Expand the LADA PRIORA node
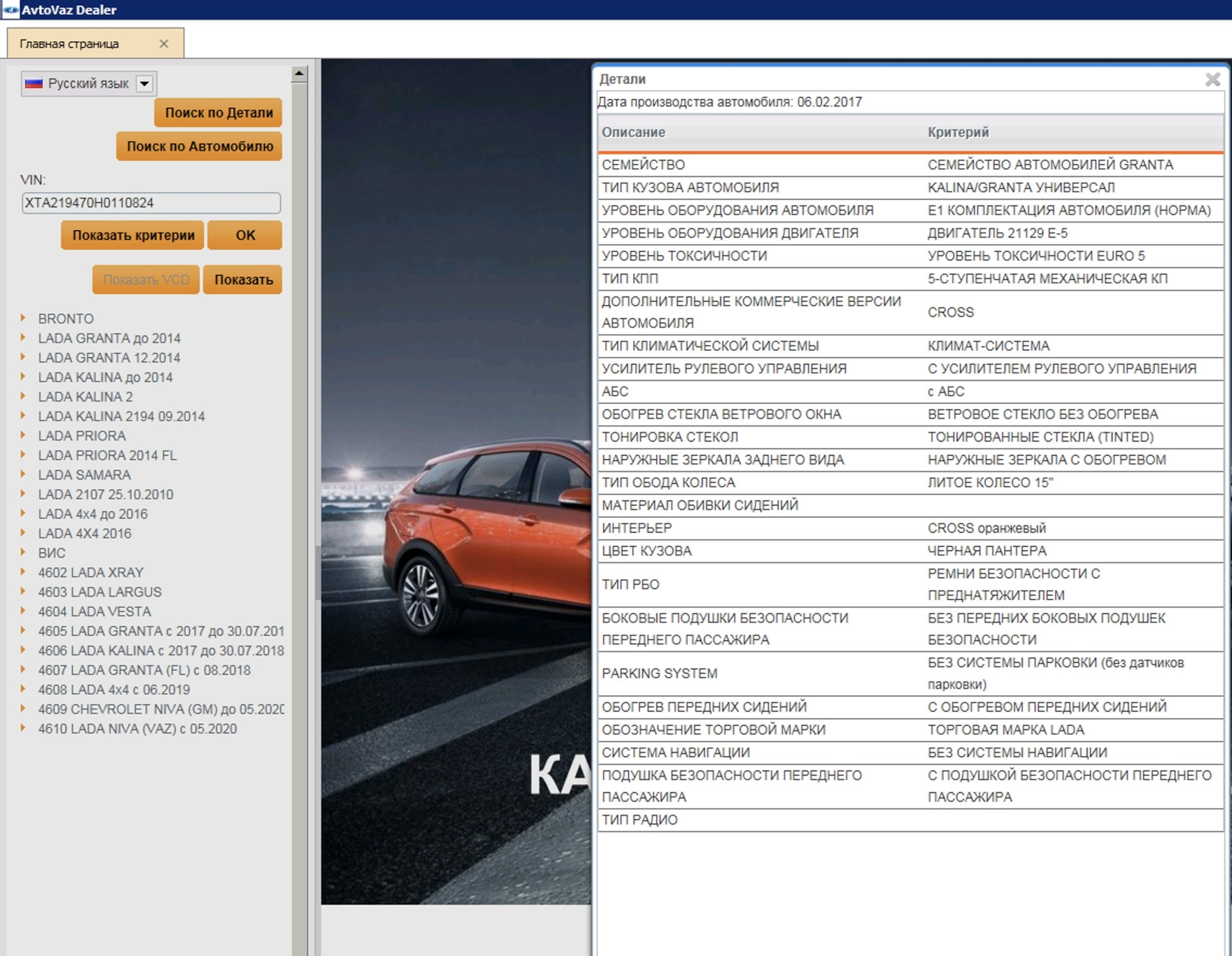The image size is (1232, 956). [23, 435]
